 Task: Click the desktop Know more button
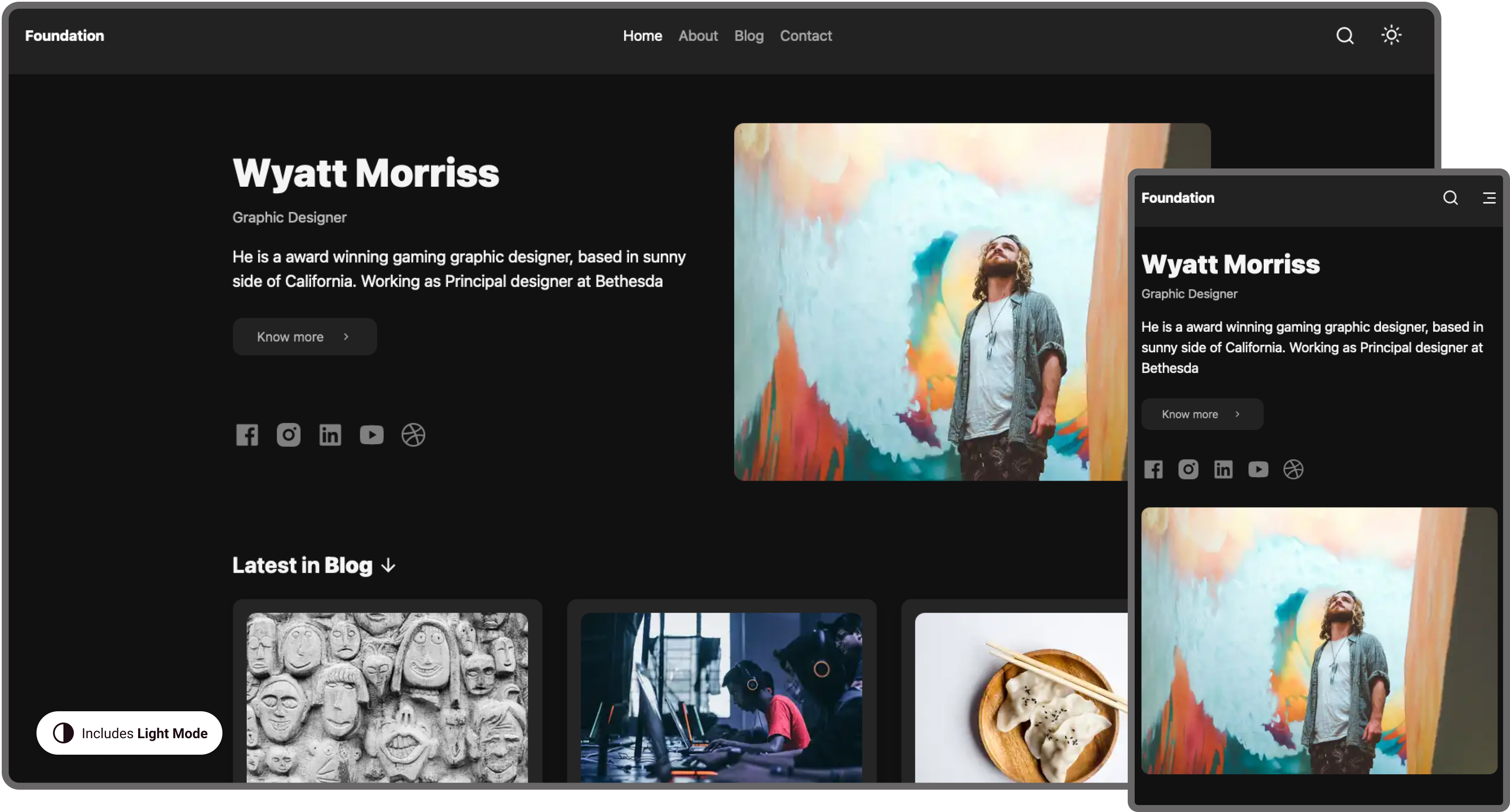304,337
